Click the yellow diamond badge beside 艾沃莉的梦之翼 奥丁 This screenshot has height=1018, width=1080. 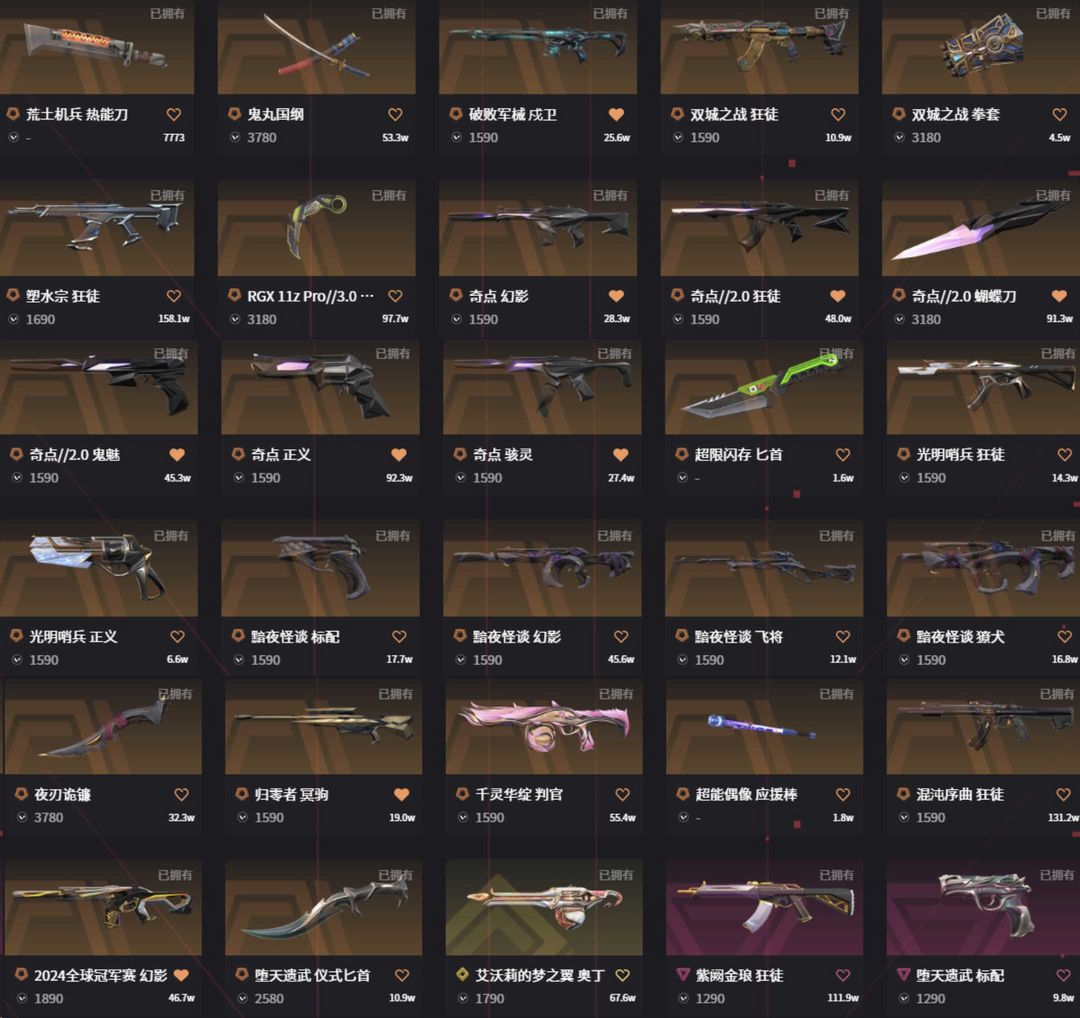pyautogui.click(x=463, y=975)
